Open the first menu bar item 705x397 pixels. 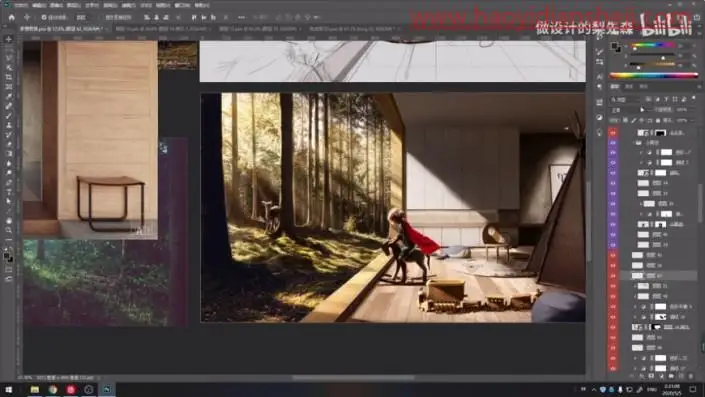[21, 5]
